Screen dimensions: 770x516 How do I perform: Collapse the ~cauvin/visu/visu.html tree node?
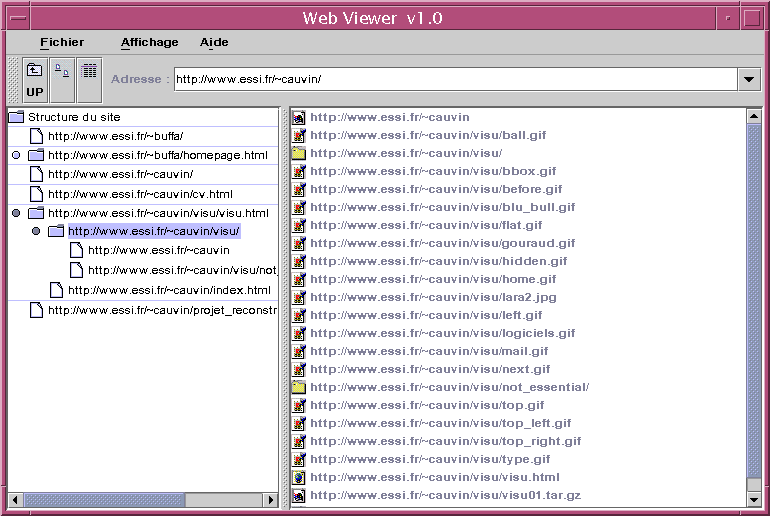tap(16, 213)
